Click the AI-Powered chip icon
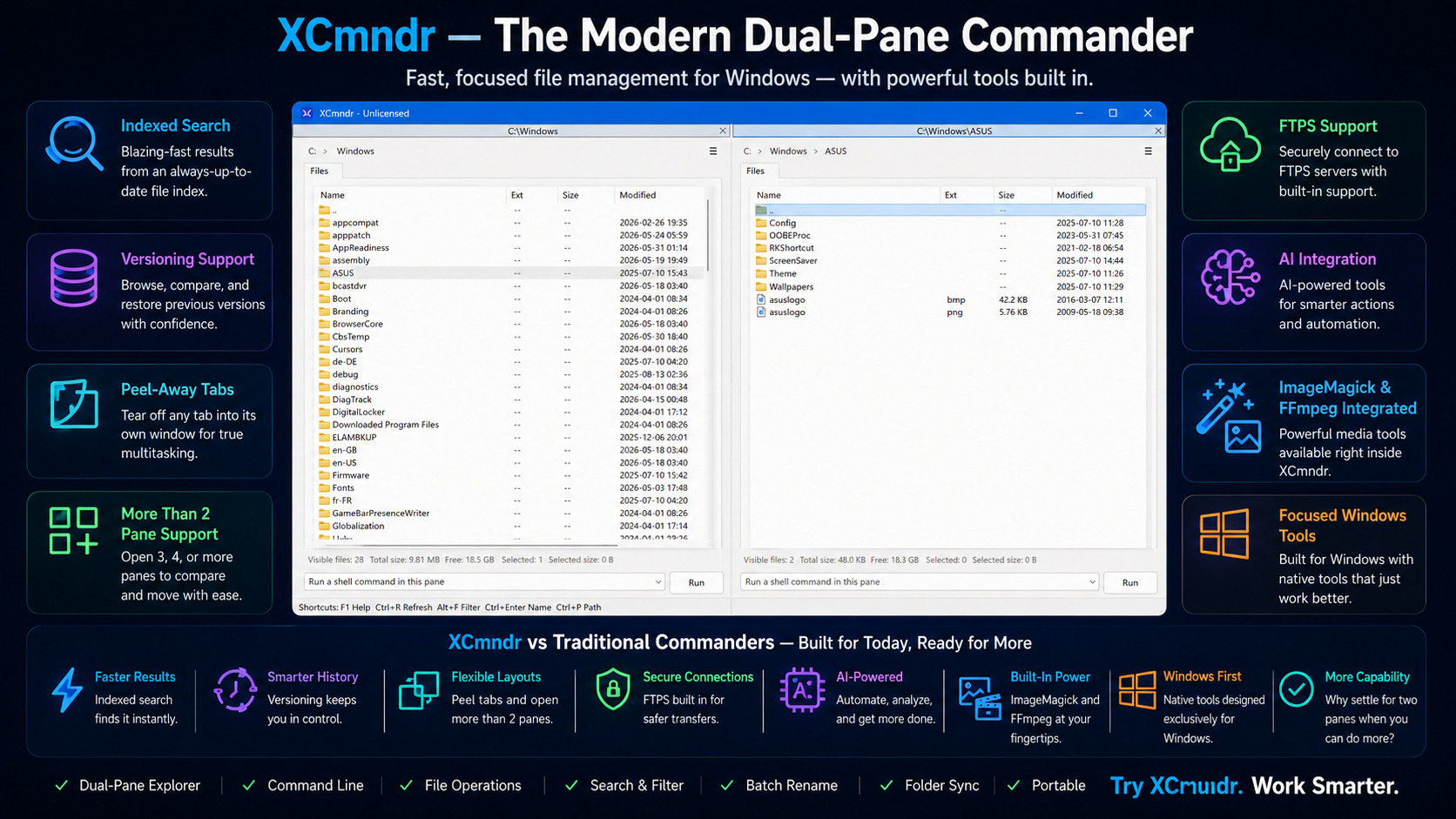Viewport: 1456px width, 819px height. click(x=802, y=690)
